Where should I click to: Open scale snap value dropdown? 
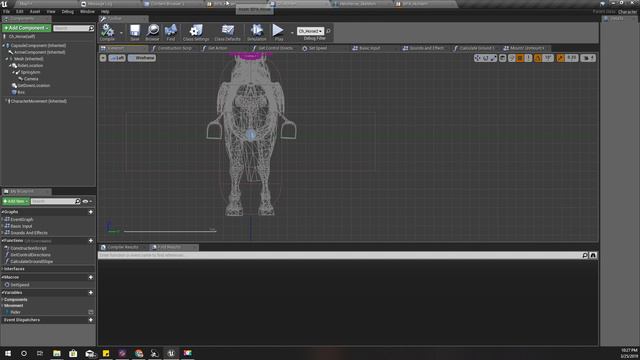(x=572, y=58)
